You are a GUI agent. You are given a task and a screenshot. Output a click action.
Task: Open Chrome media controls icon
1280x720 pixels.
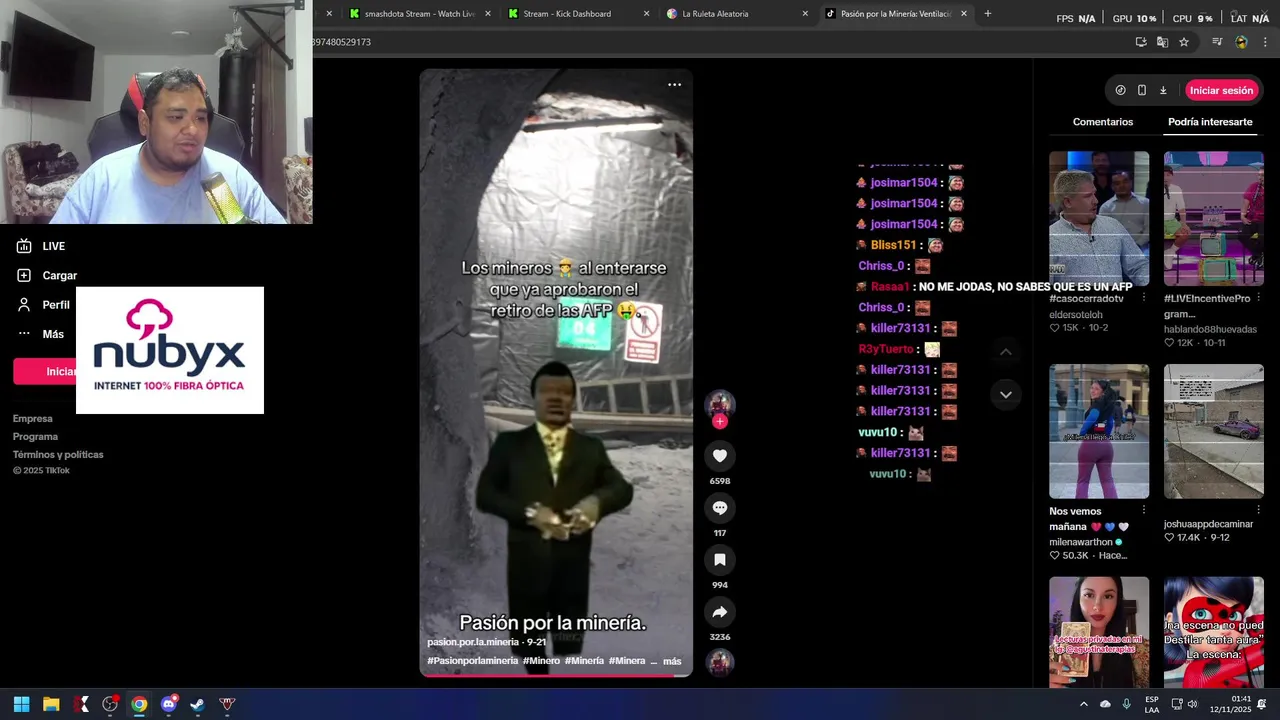tap(1217, 42)
